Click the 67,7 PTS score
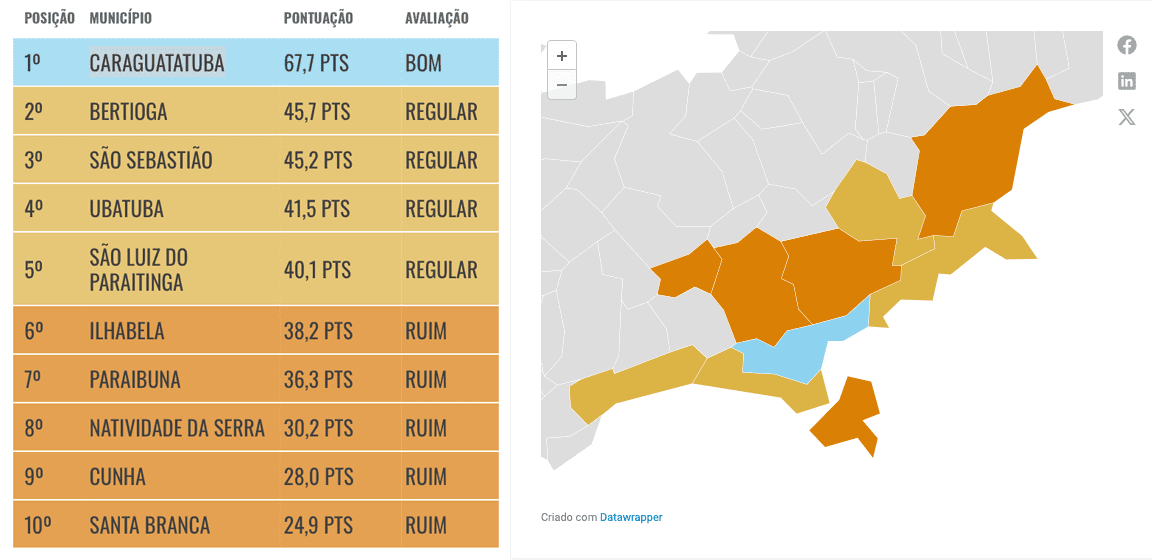1152x560 pixels. [x=317, y=63]
